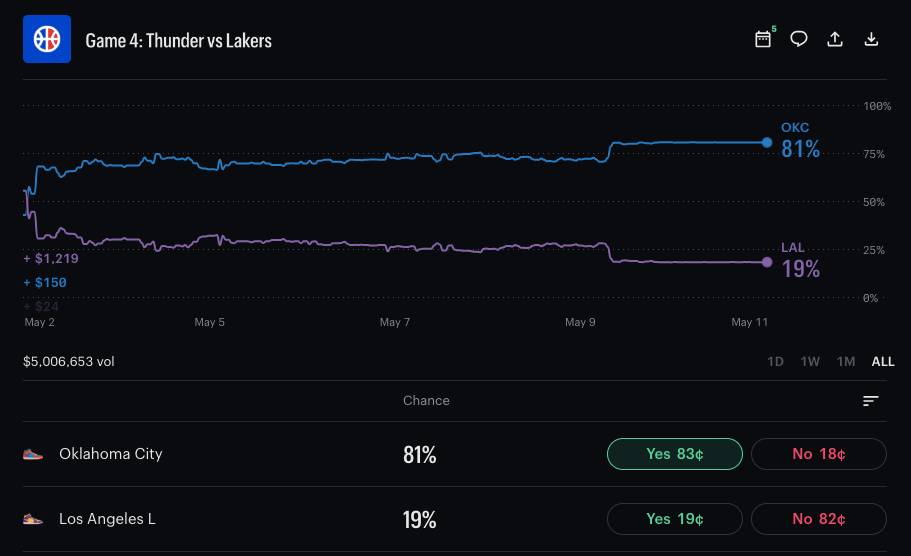Open the sort filter icon beside Chance
The image size is (911, 556).
click(870, 401)
